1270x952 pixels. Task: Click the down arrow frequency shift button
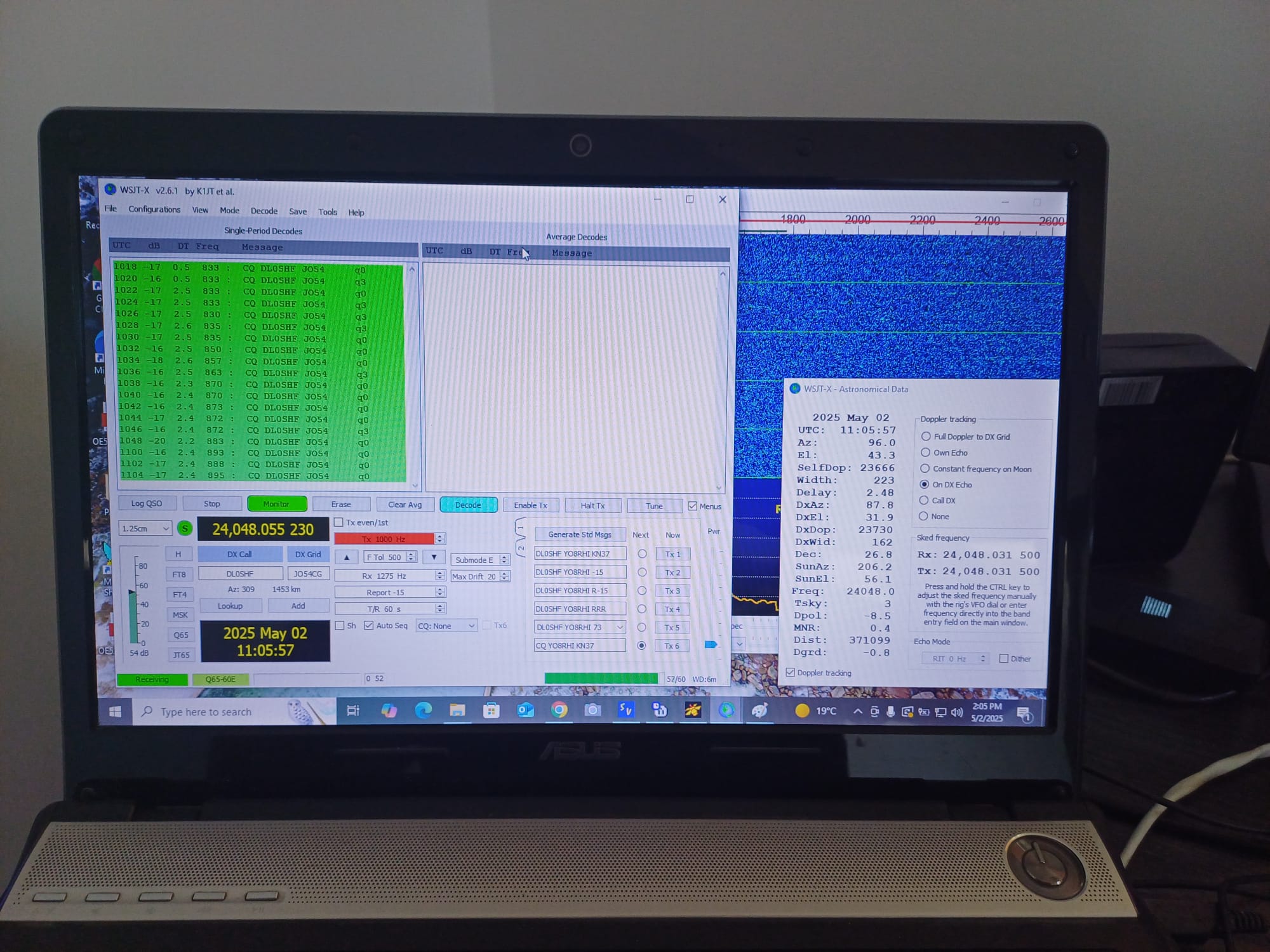point(434,557)
